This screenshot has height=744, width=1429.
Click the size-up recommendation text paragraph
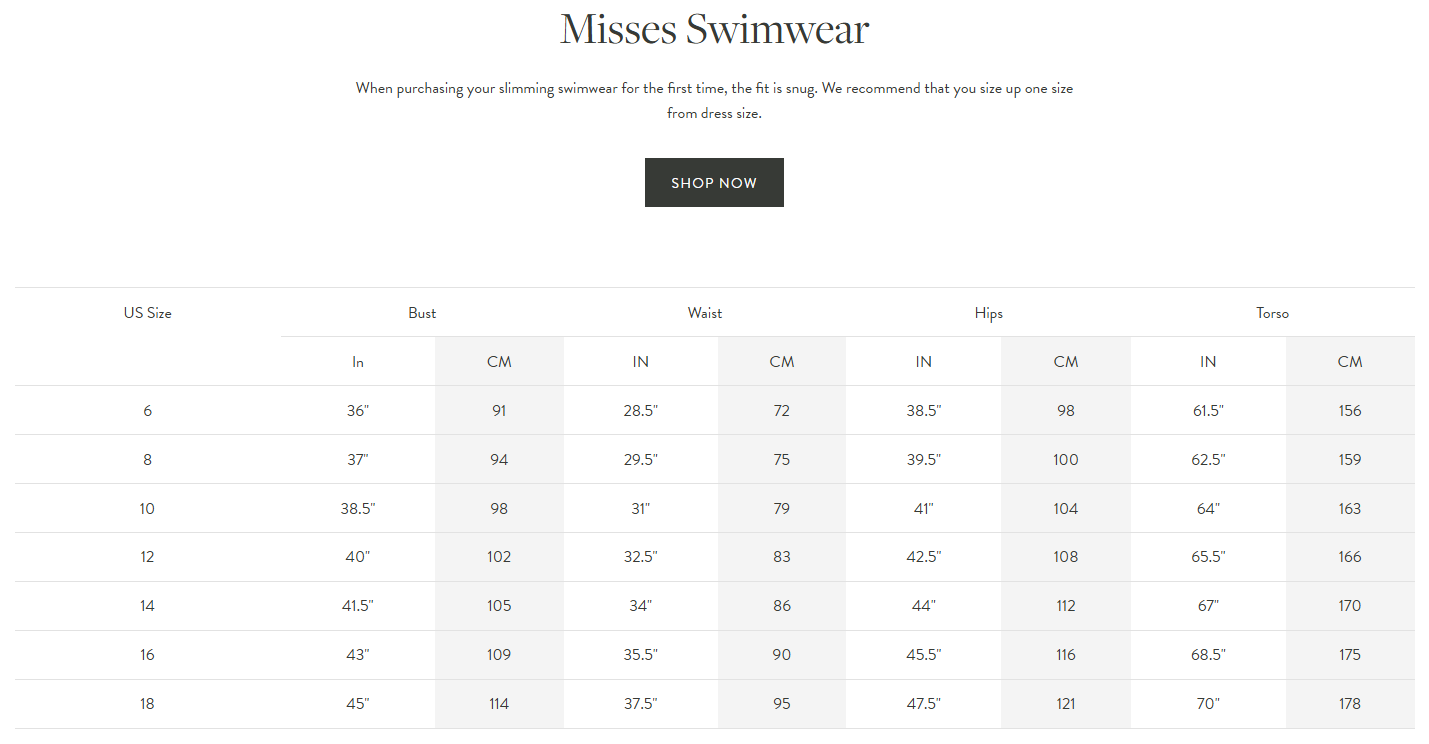[x=713, y=100]
